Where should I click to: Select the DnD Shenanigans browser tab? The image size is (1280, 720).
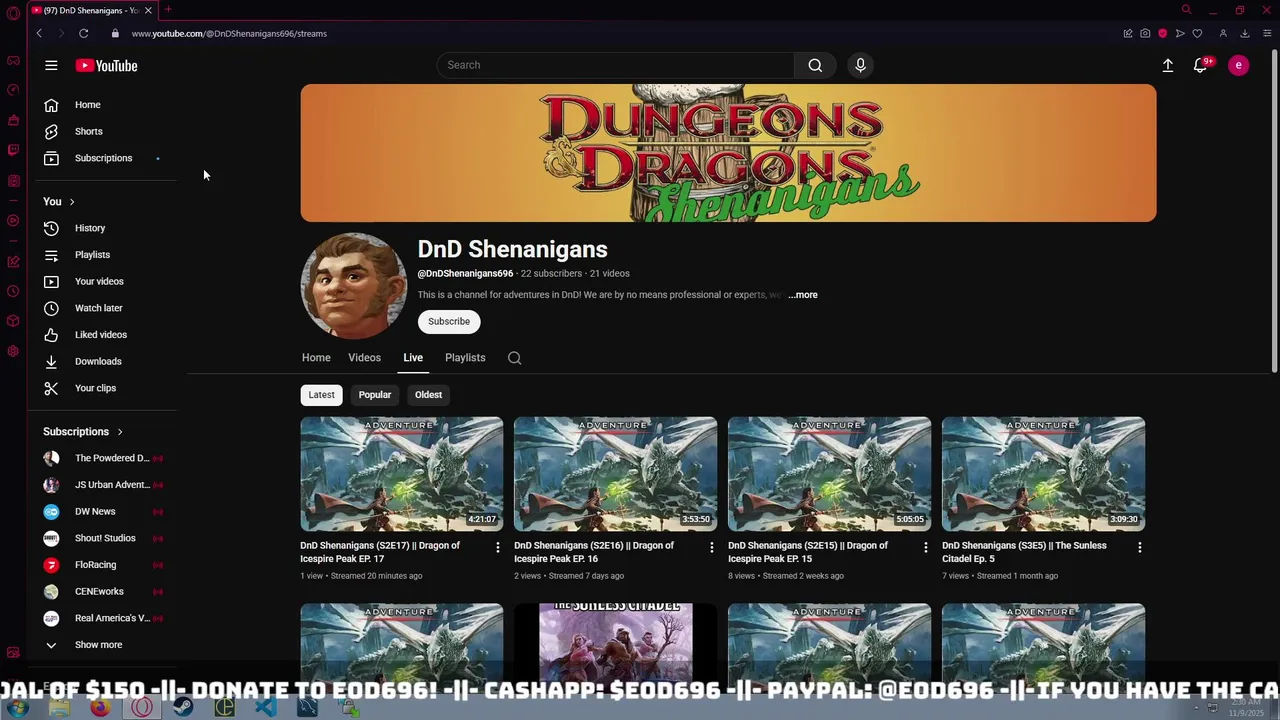90,10
